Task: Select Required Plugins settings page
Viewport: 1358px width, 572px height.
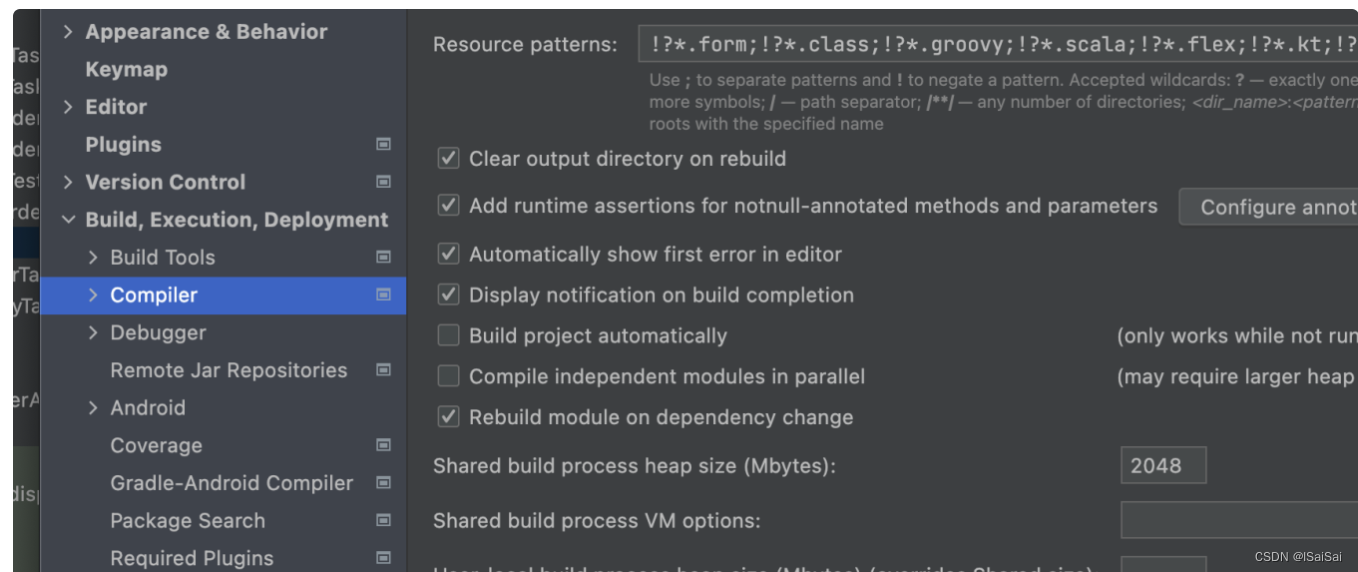Action: (x=191, y=558)
